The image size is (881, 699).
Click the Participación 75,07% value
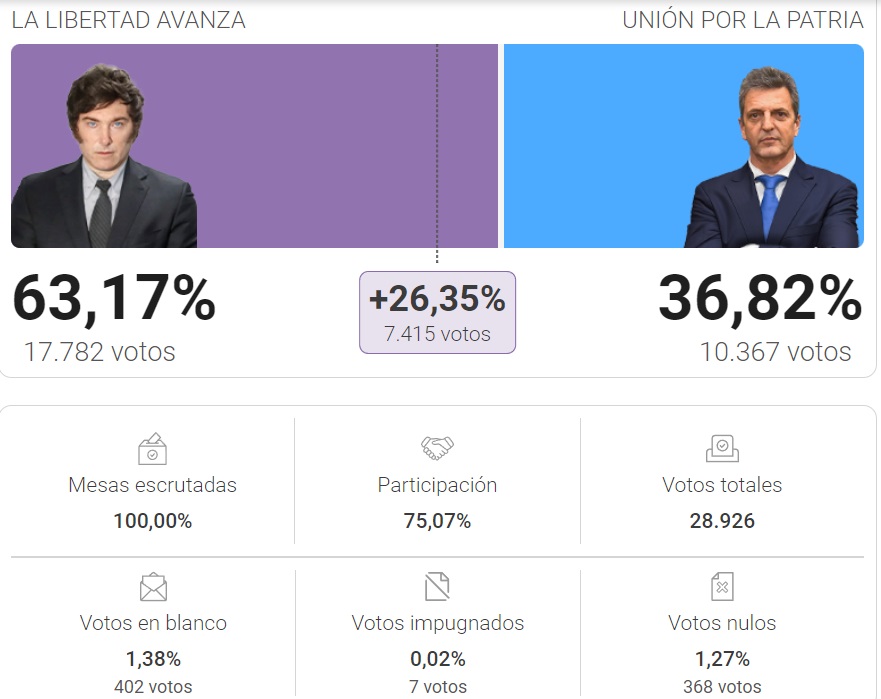tap(437, 521)
